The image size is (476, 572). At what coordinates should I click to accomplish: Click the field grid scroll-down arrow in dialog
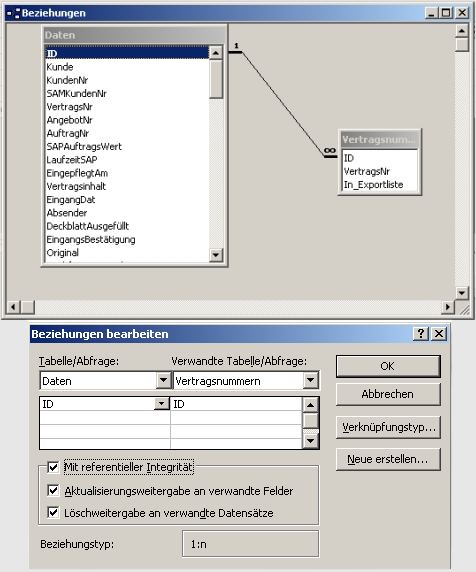[x=310, y=441]
